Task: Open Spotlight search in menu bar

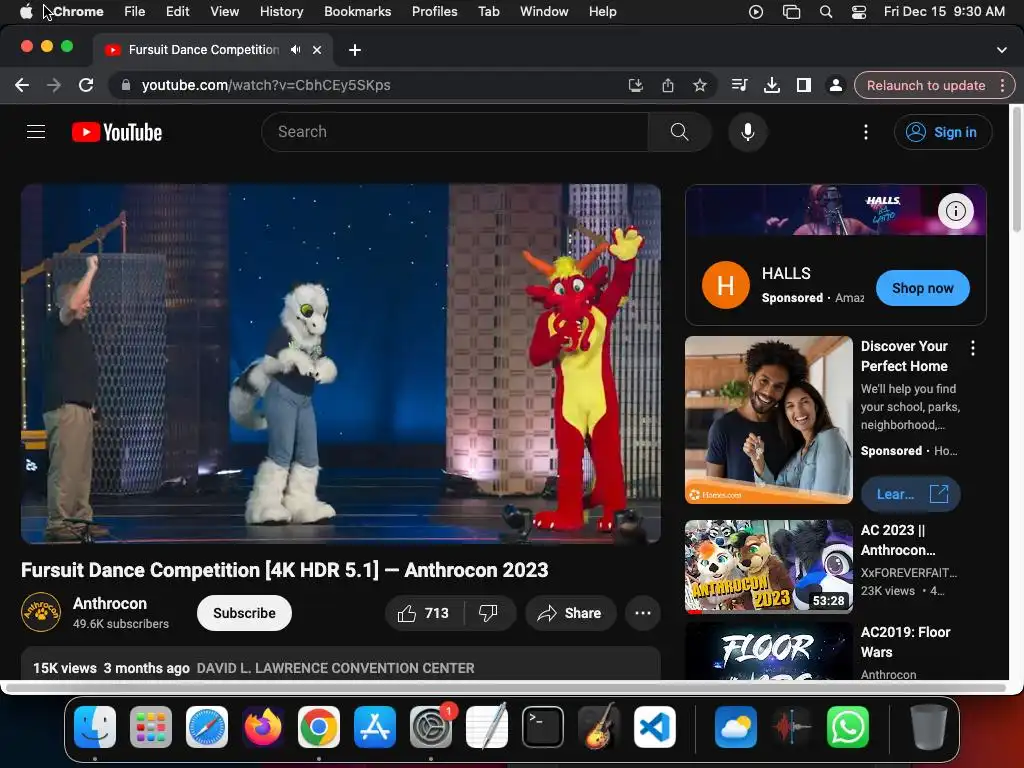Action: point(825,12)
